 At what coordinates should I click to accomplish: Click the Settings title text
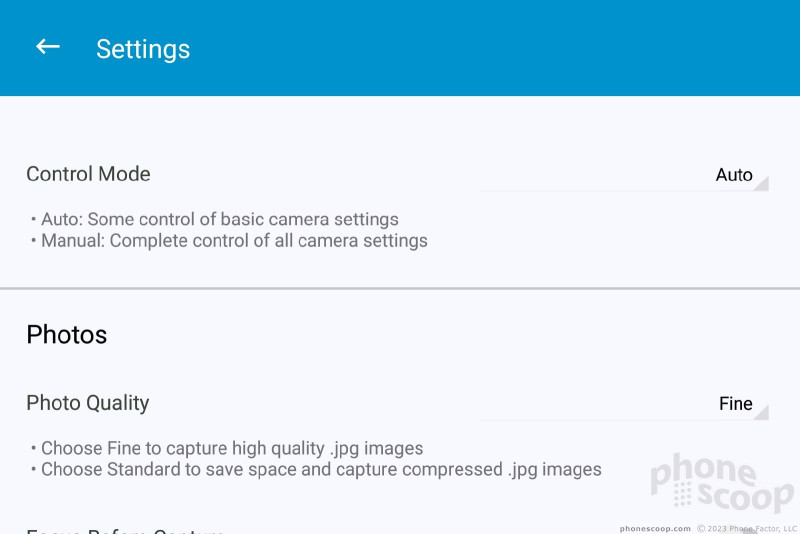[x=143, y=49]
